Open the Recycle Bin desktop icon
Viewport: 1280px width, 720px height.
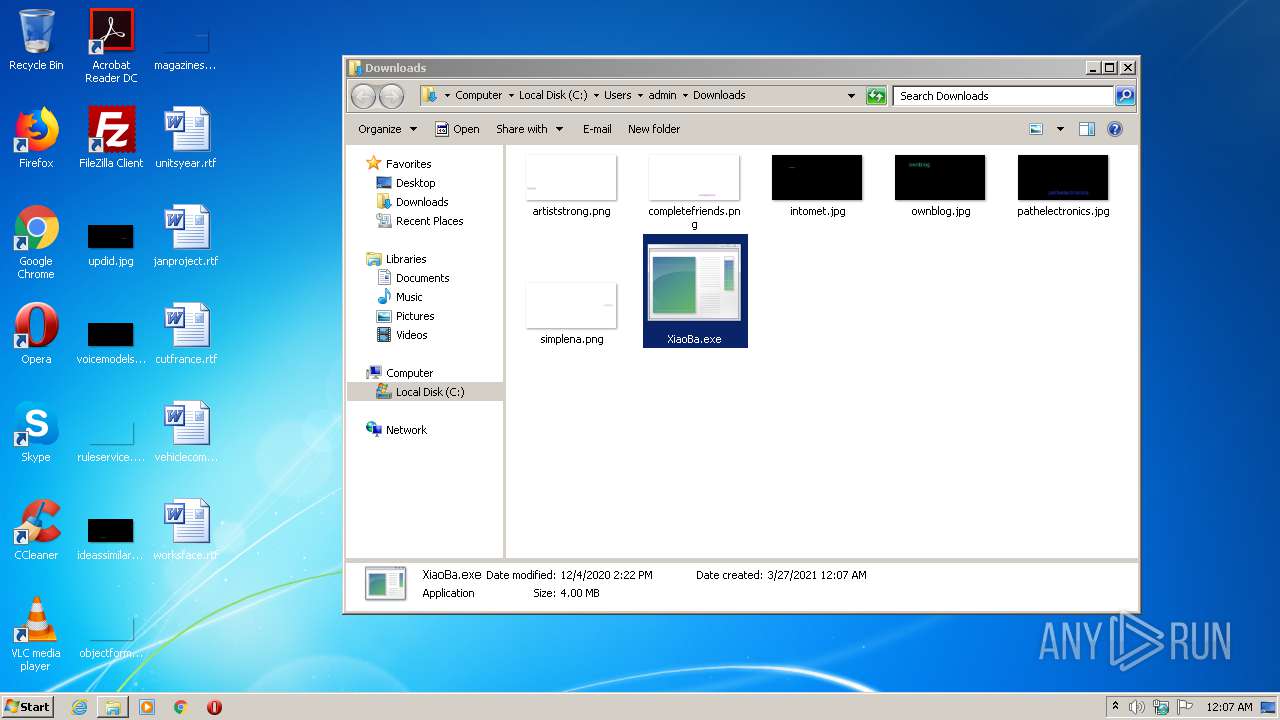(36, 40)
